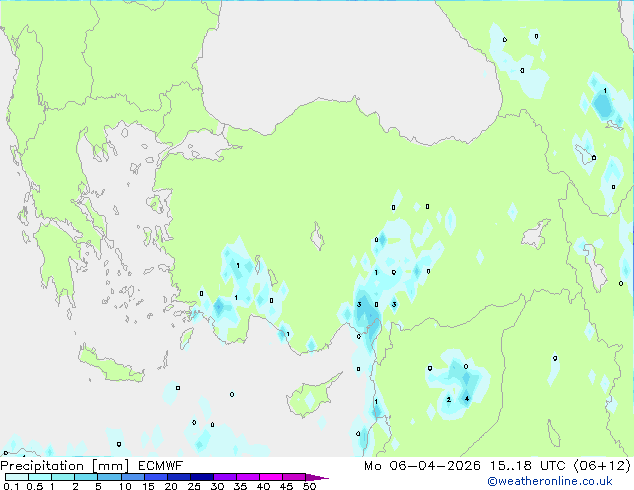This screenshot has height=490, width=634.
Task: Click the "Precipitation" title text
Action: 42,466
